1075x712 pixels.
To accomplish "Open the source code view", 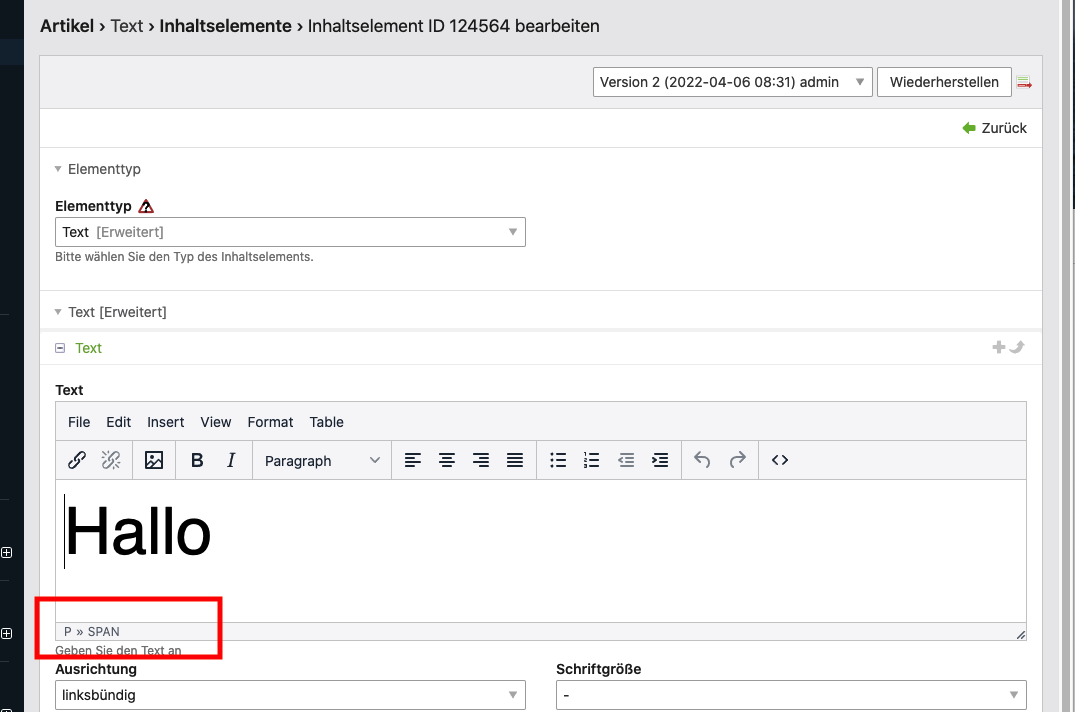I will pos(780,460).
